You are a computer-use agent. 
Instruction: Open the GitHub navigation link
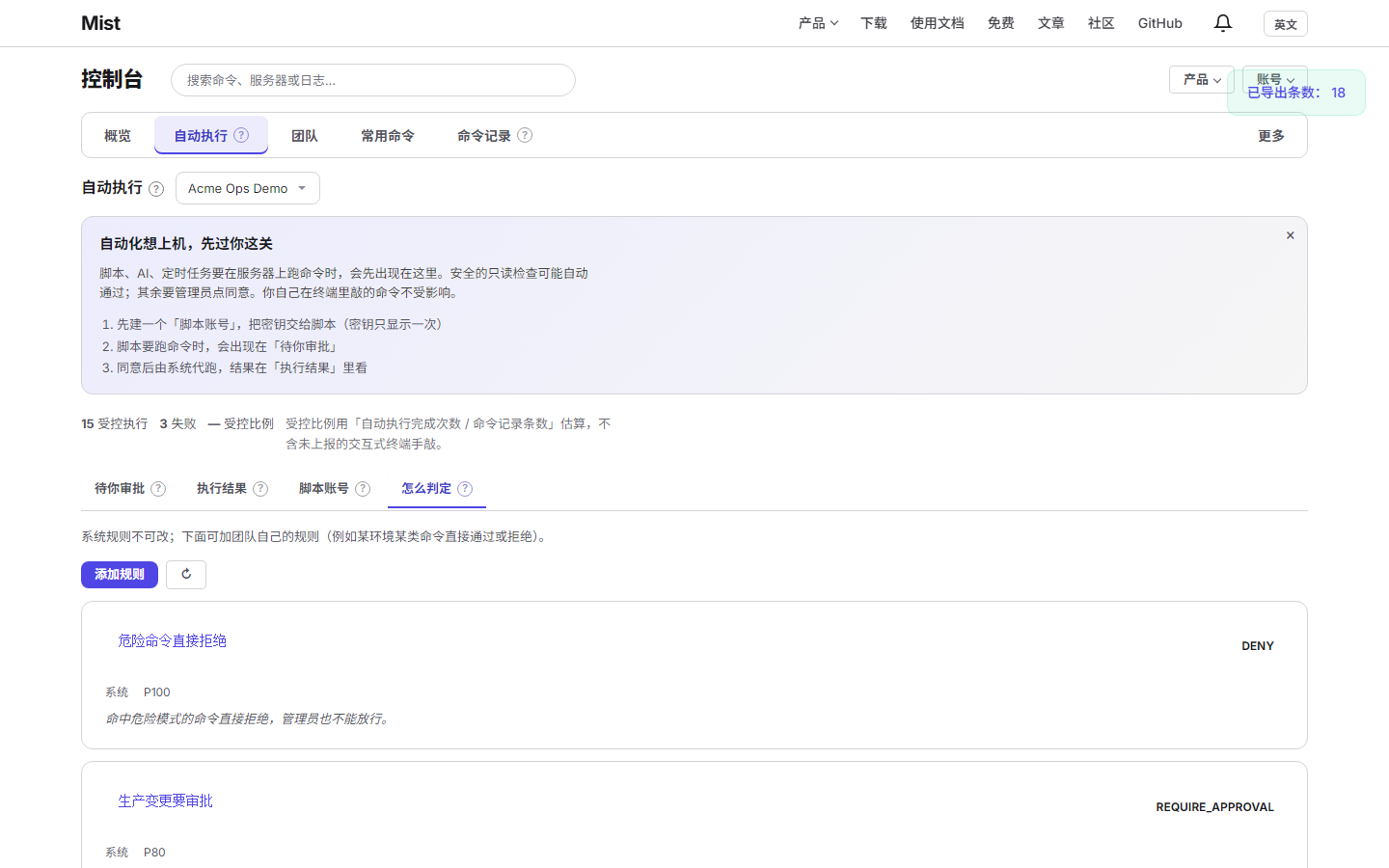tap(1160, 23)
